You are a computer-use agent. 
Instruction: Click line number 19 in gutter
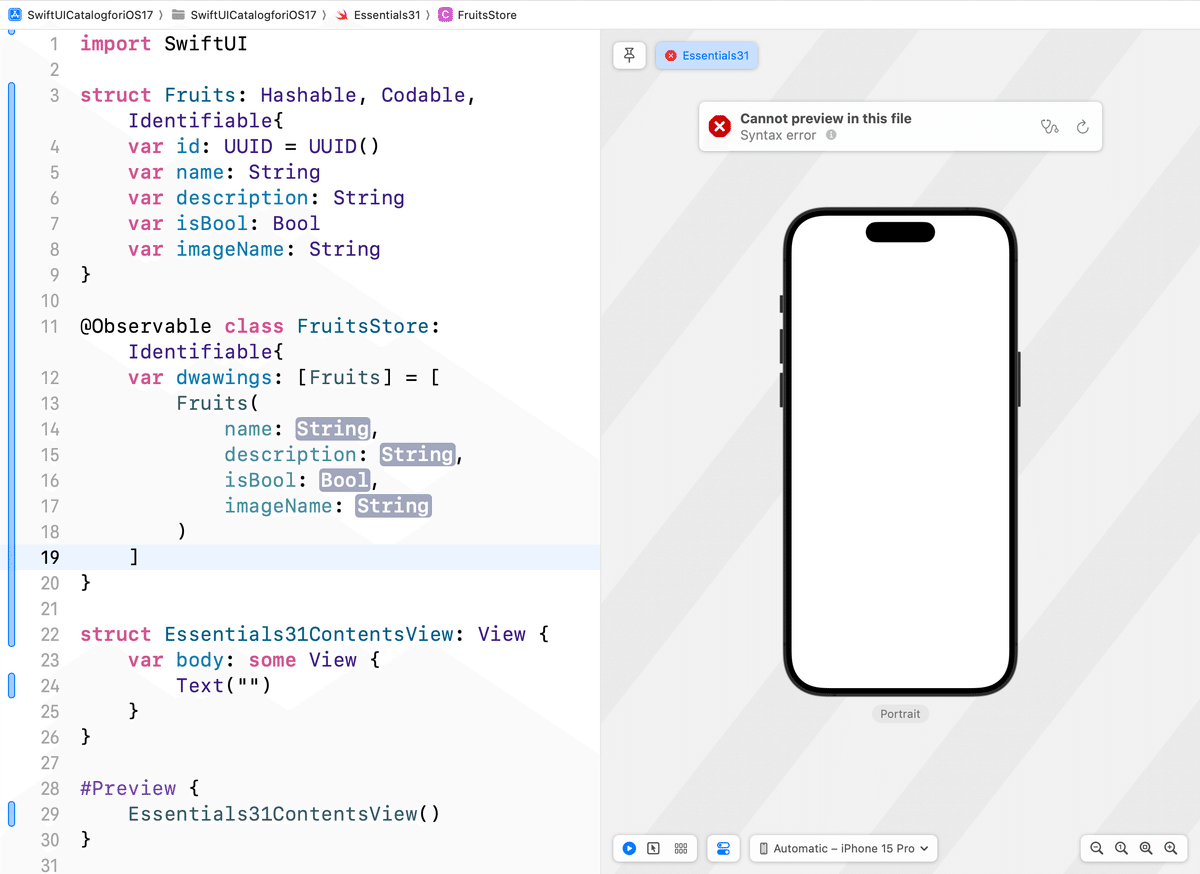[x=49, y=557]
